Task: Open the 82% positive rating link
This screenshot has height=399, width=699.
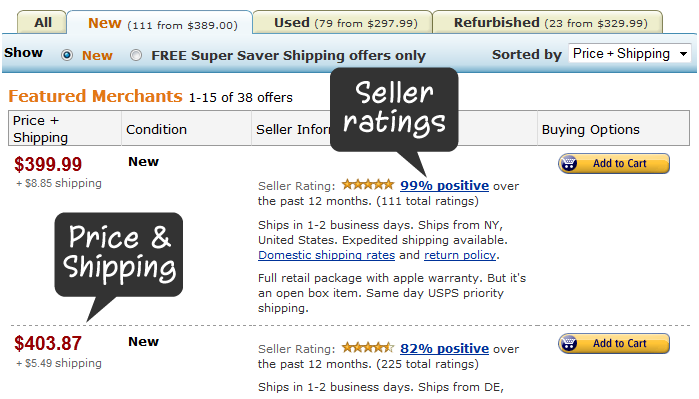Action: [444, 348]
